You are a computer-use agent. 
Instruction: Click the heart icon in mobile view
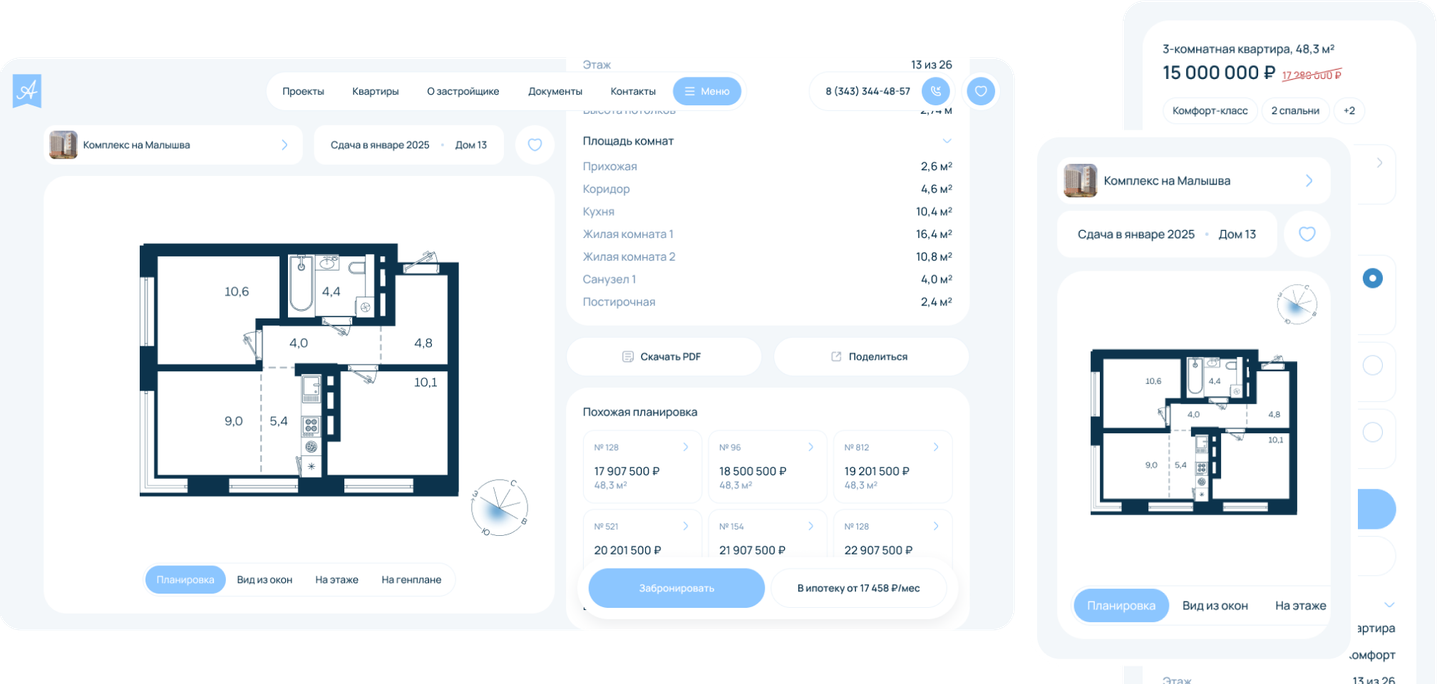click(x=1307, y=234)
